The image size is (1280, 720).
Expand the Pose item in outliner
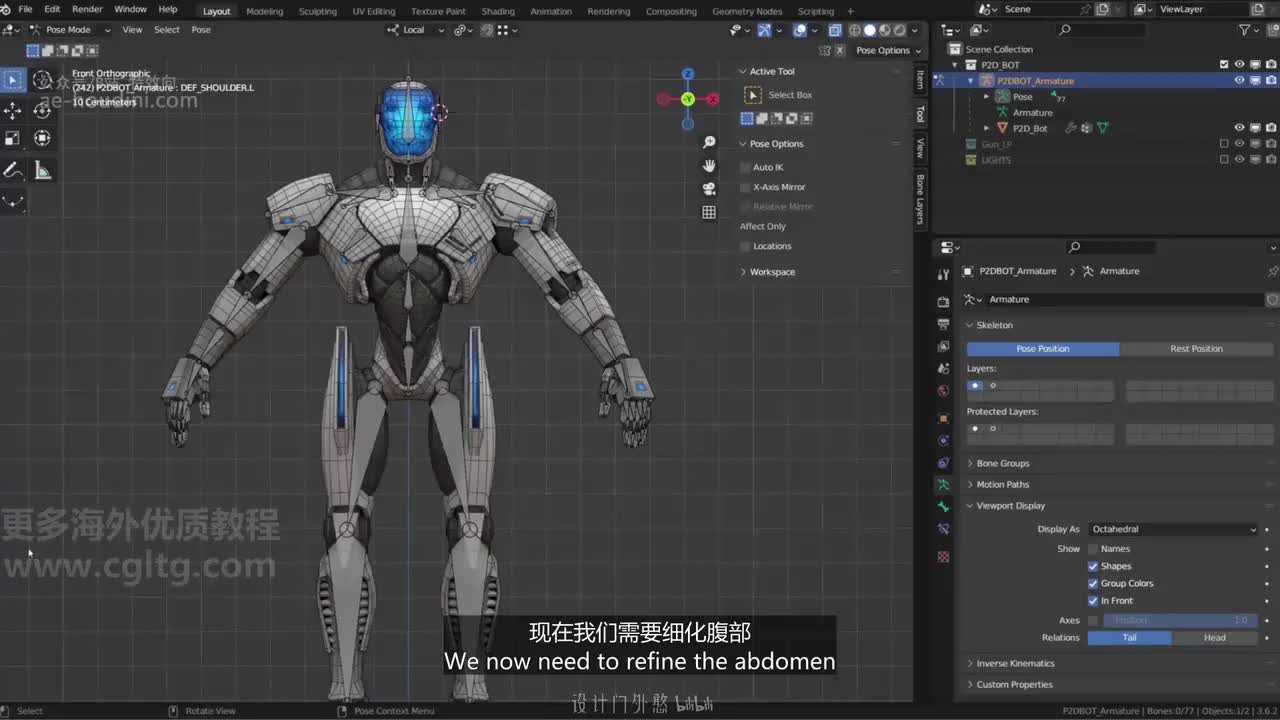pos(987,97)
